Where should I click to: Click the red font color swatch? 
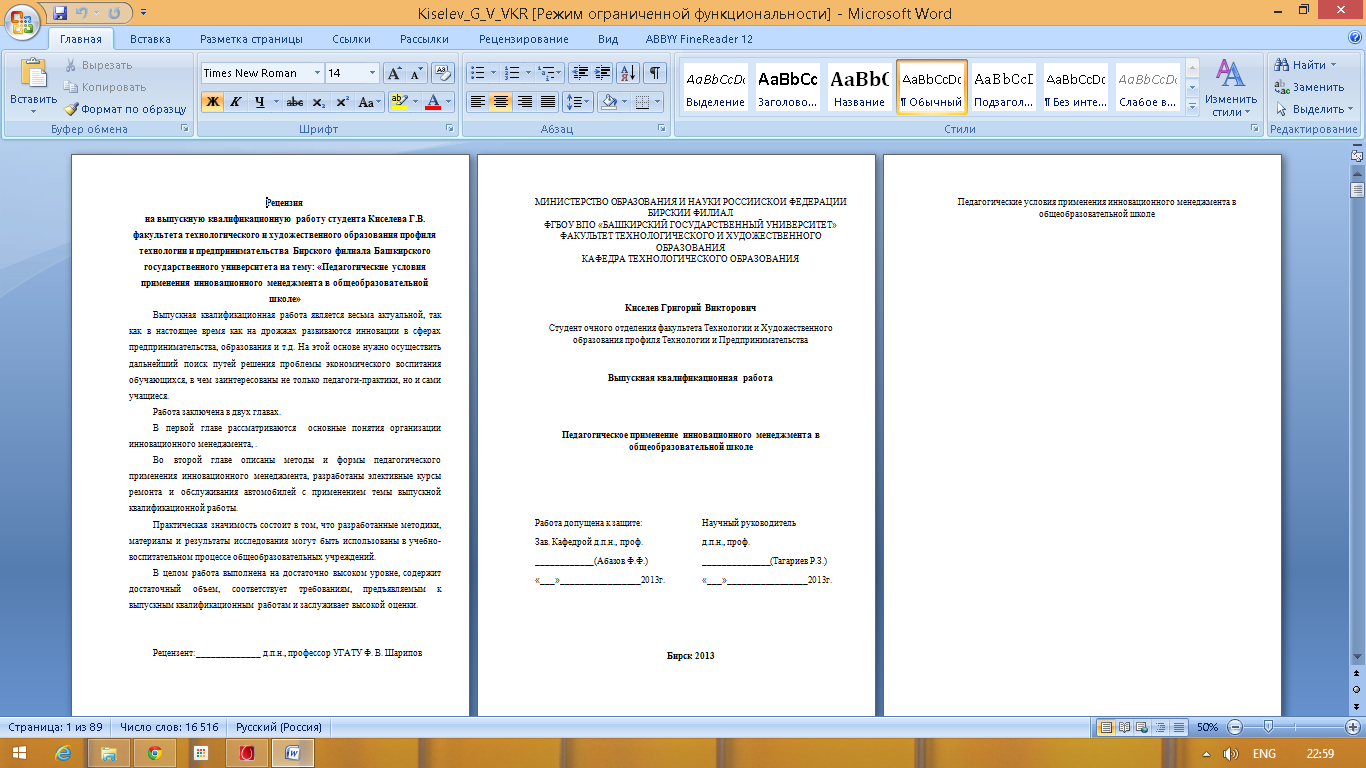432,102
